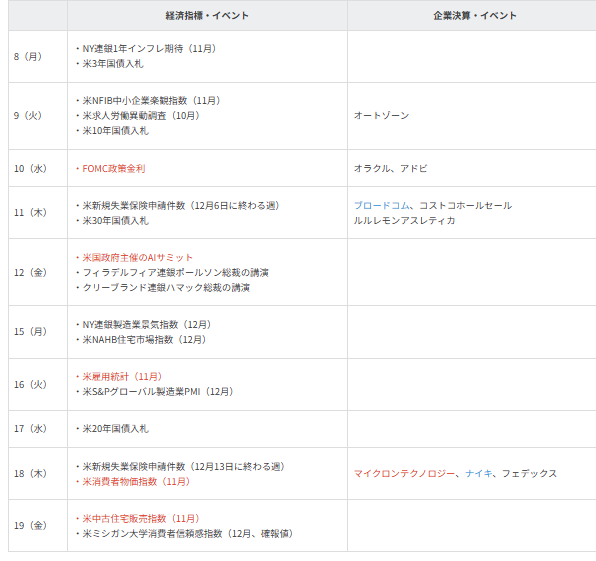The height and width of the screenshot is (561, 596).
Task: Open the ナイキ link
Action: click(479, 474)
